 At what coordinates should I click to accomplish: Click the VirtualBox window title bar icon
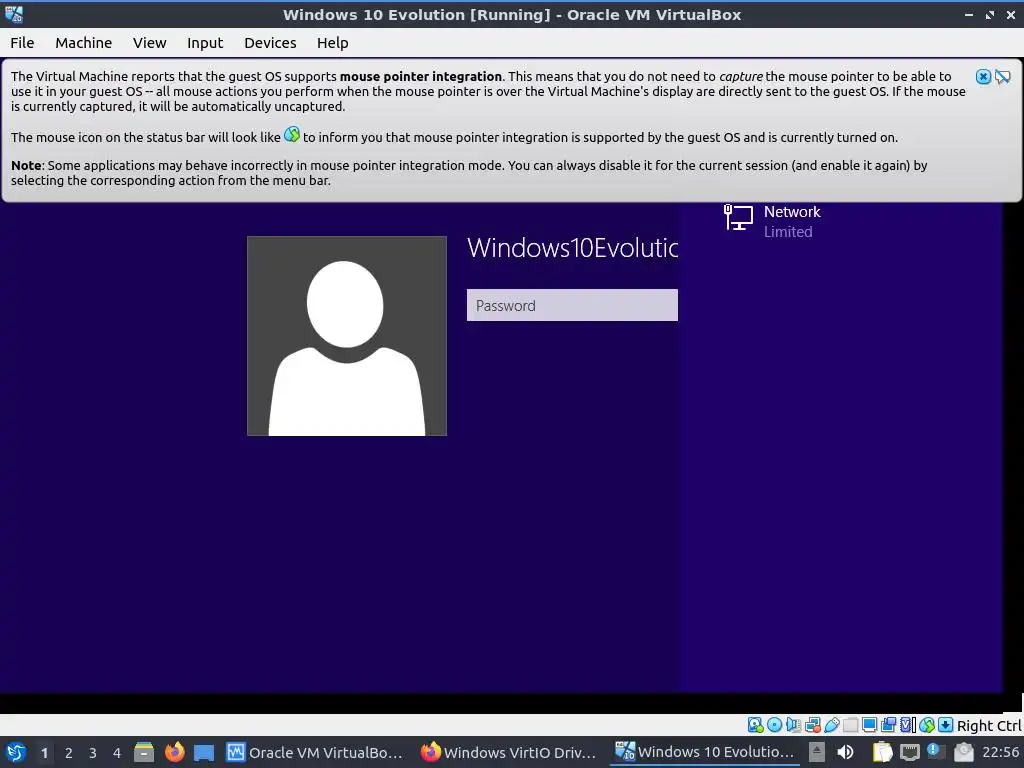click(14, 14)
